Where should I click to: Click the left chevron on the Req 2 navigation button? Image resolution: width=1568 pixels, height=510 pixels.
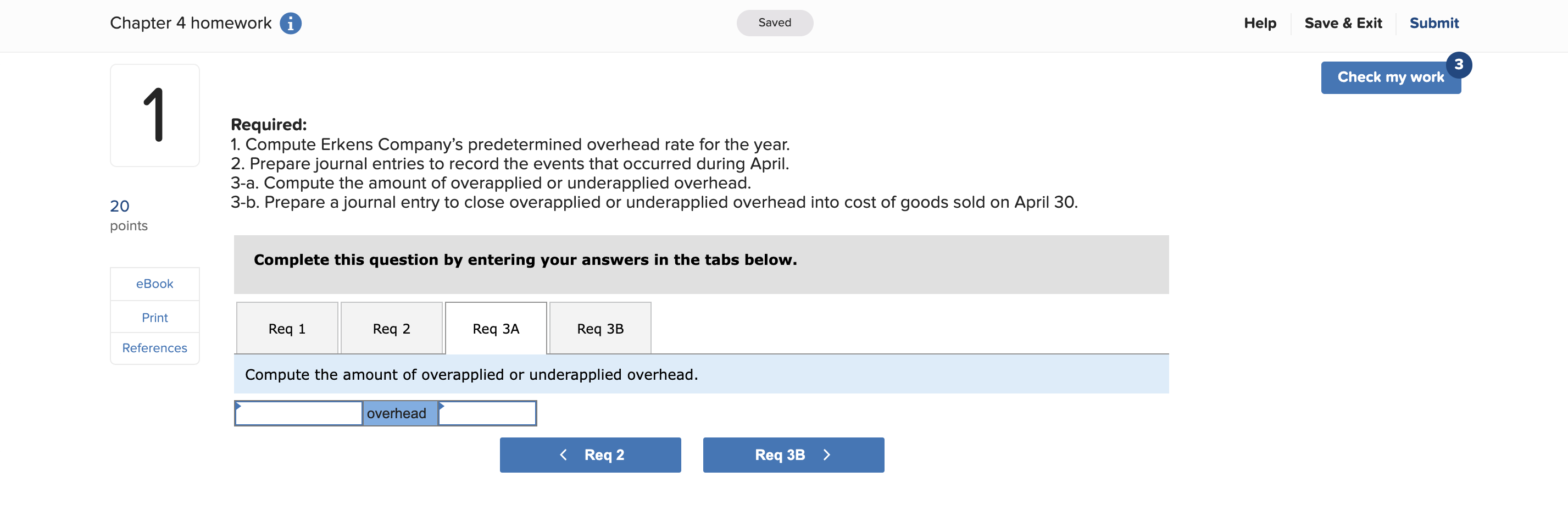point(564,454)
